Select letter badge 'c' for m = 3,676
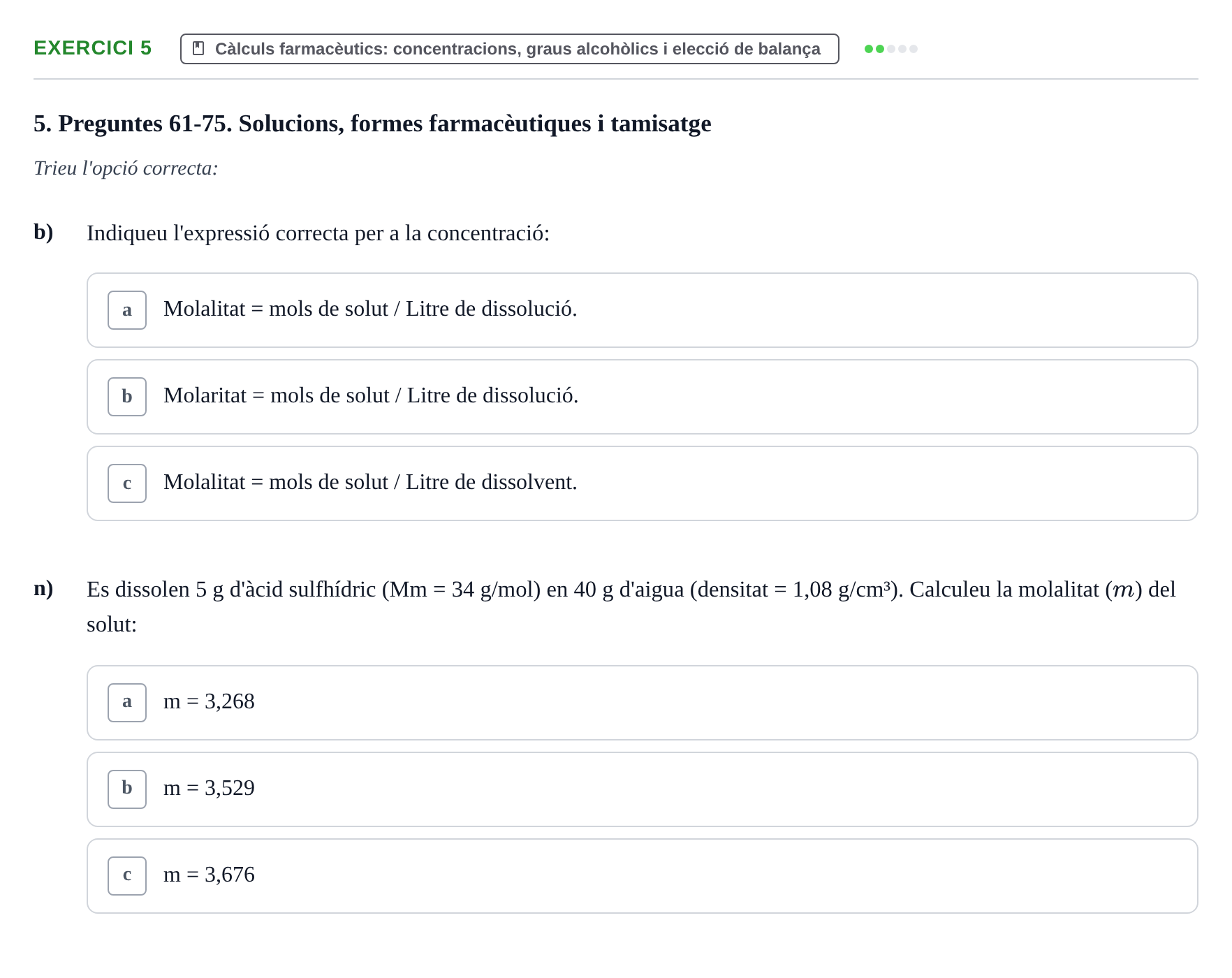Image resolution: width=1232 pixels, height=978 pixels. click(x=127, y=876)
